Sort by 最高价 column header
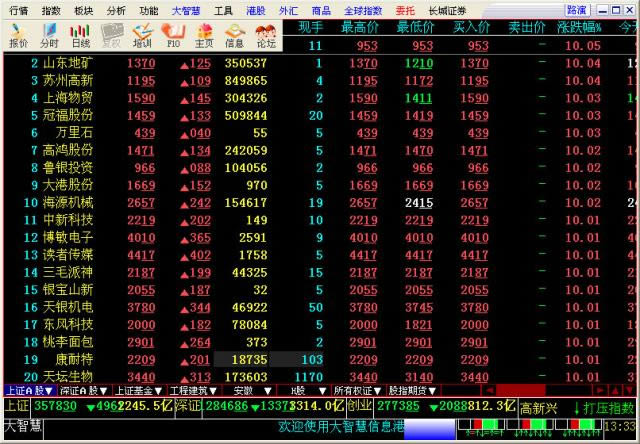 (x=360, y=28)
